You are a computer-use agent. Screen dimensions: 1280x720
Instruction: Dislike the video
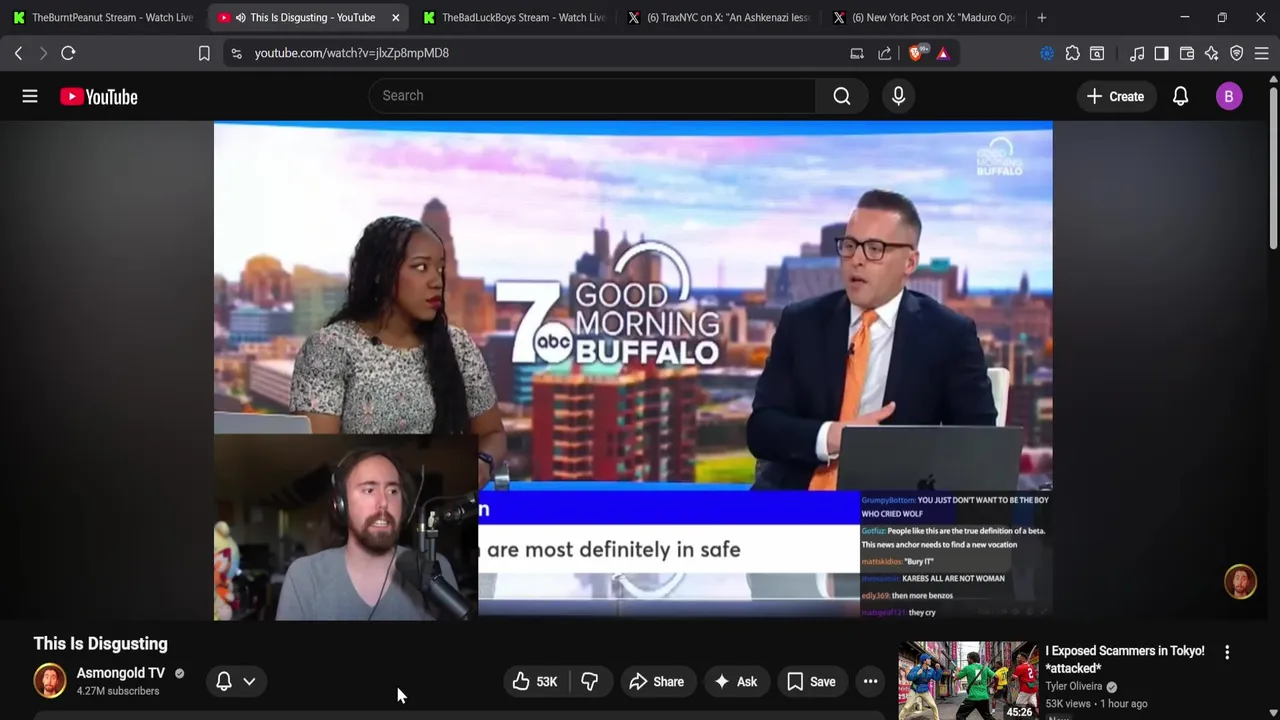pyautogui.click(x=590, y=682)
